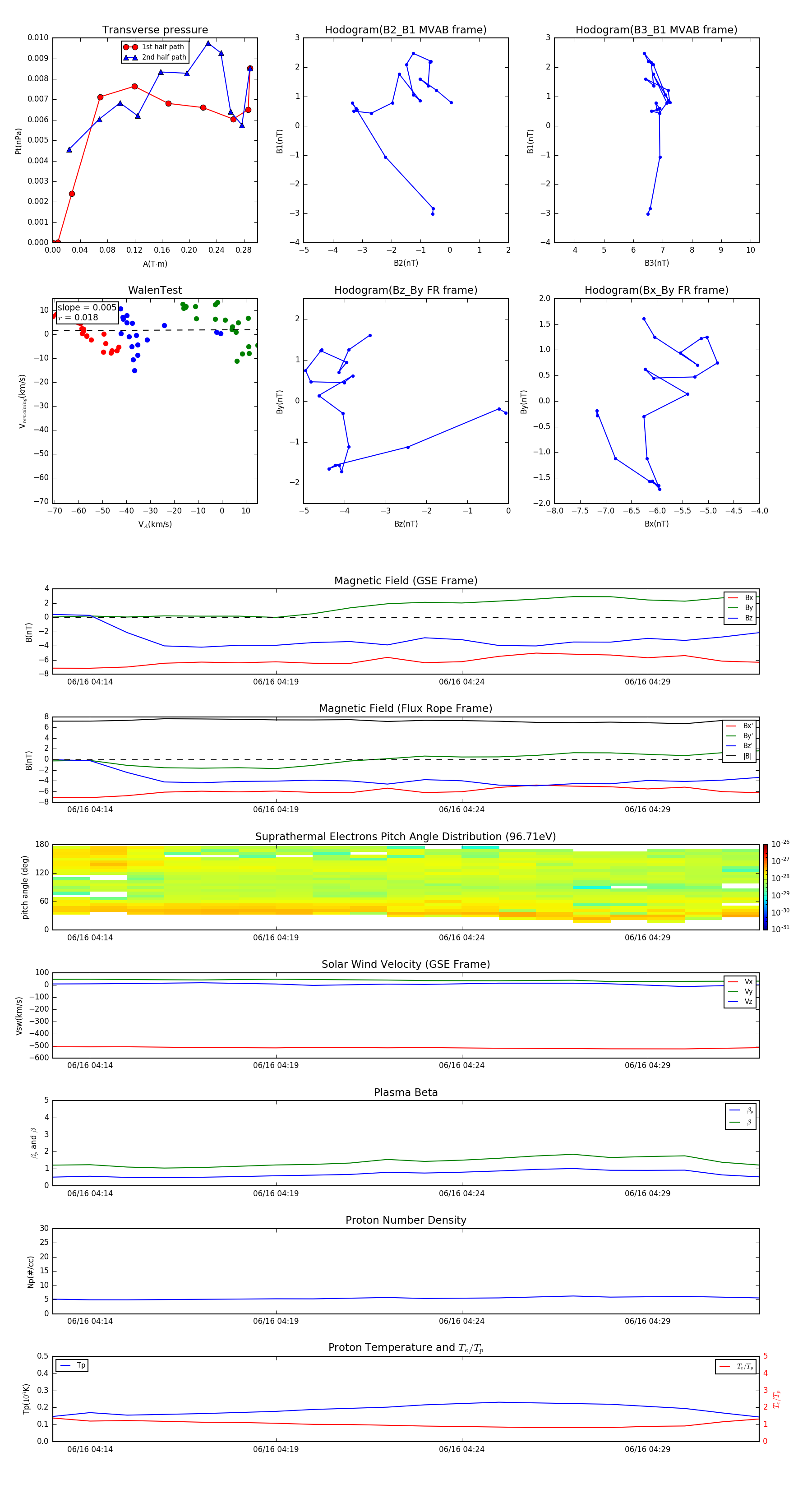Select the '1st half path' legend entry

pyautogui.click(x=154, y=47)
